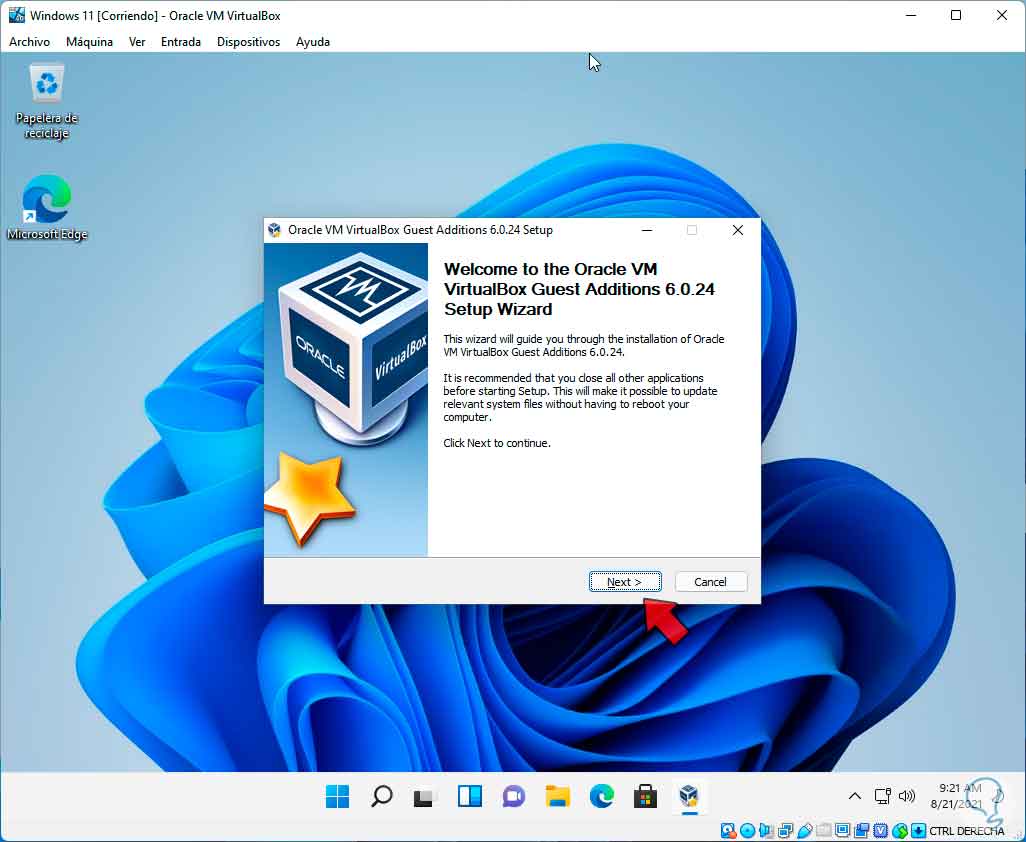Close the Guest Additions setup dialog

[737, 230]
